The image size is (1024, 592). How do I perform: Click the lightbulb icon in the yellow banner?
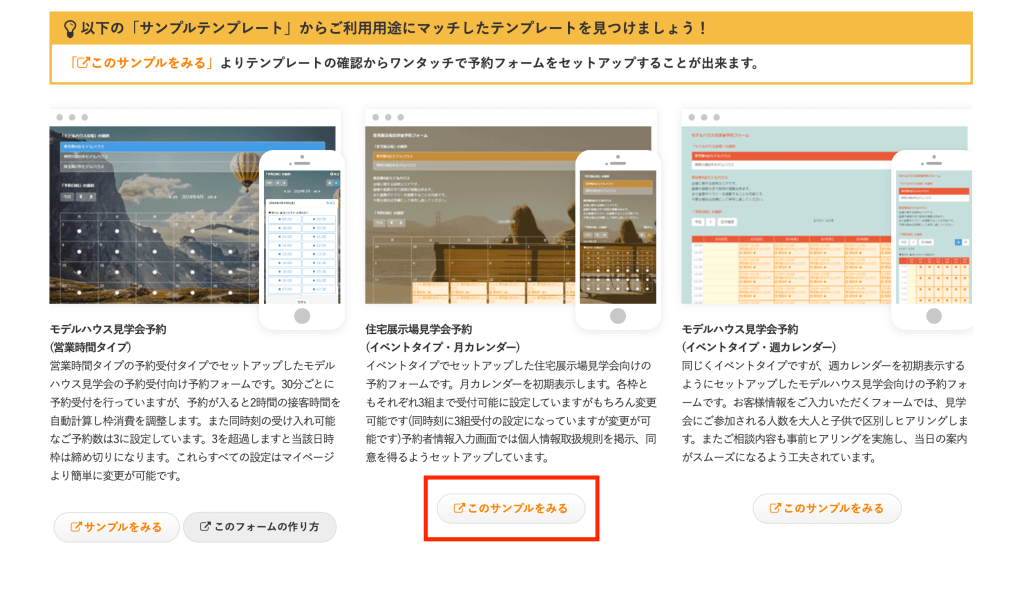click(x=70, y=29)
